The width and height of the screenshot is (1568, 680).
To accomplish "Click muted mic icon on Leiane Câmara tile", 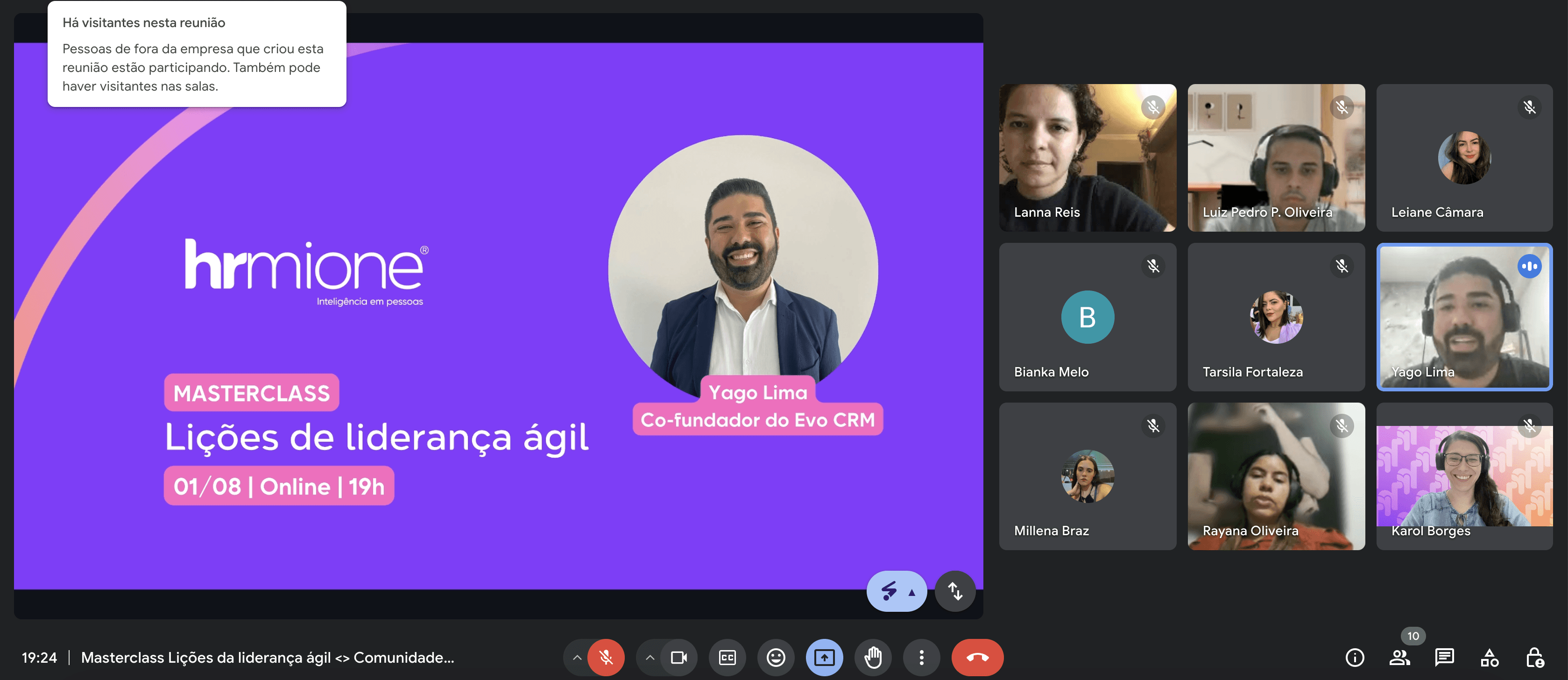I will [1530, 108].
